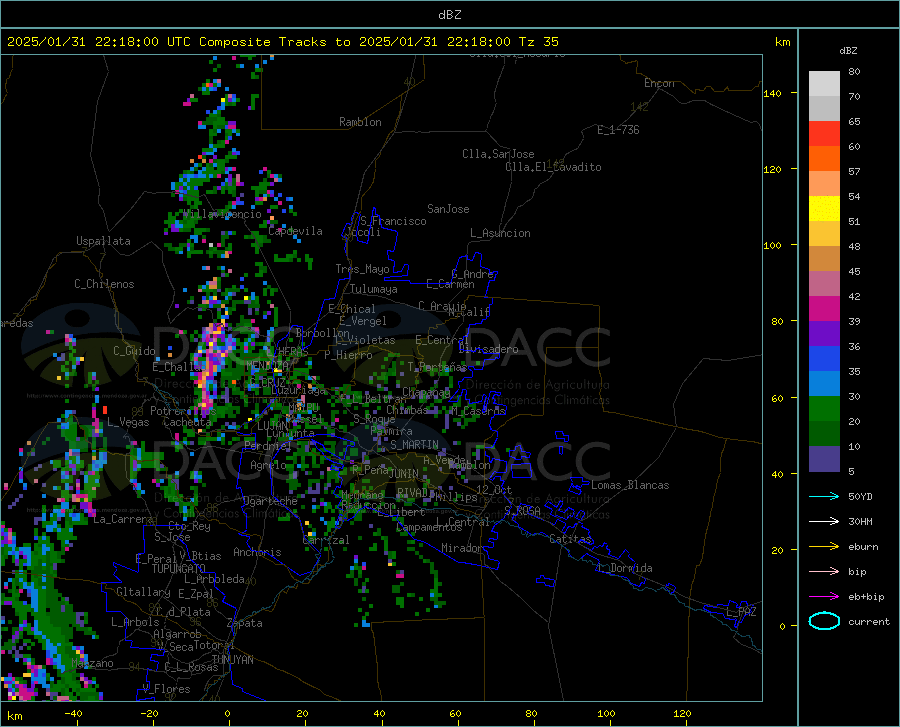Click the 51 dBZ yellow legend swatch
The width and height of the screenshot is (900, 727).
pos(824,208)
